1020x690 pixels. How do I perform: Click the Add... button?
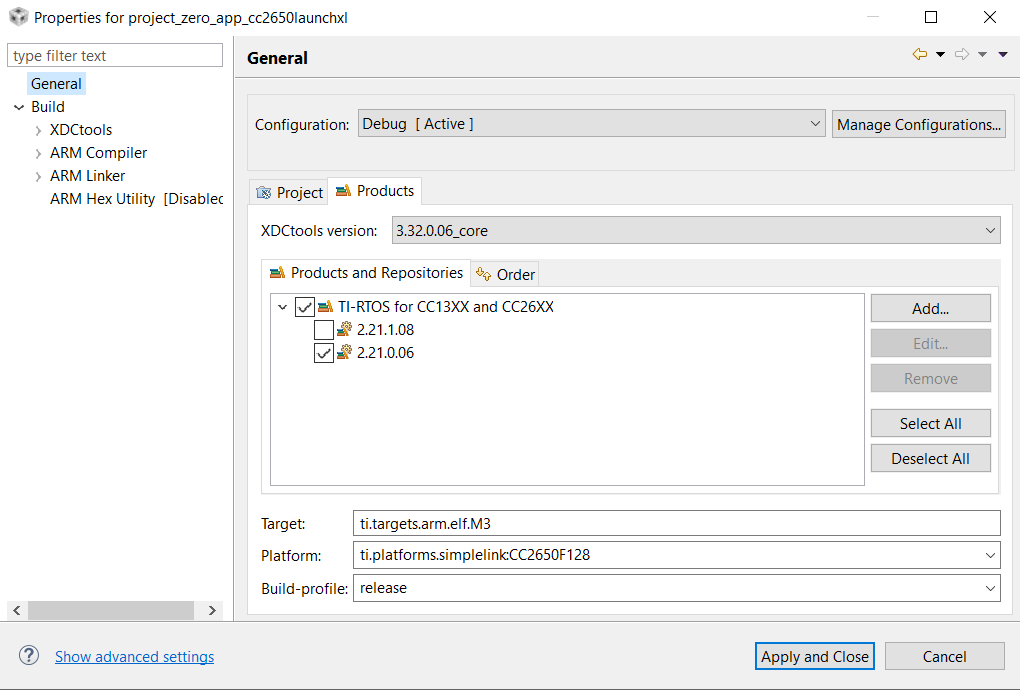[930, 308]
